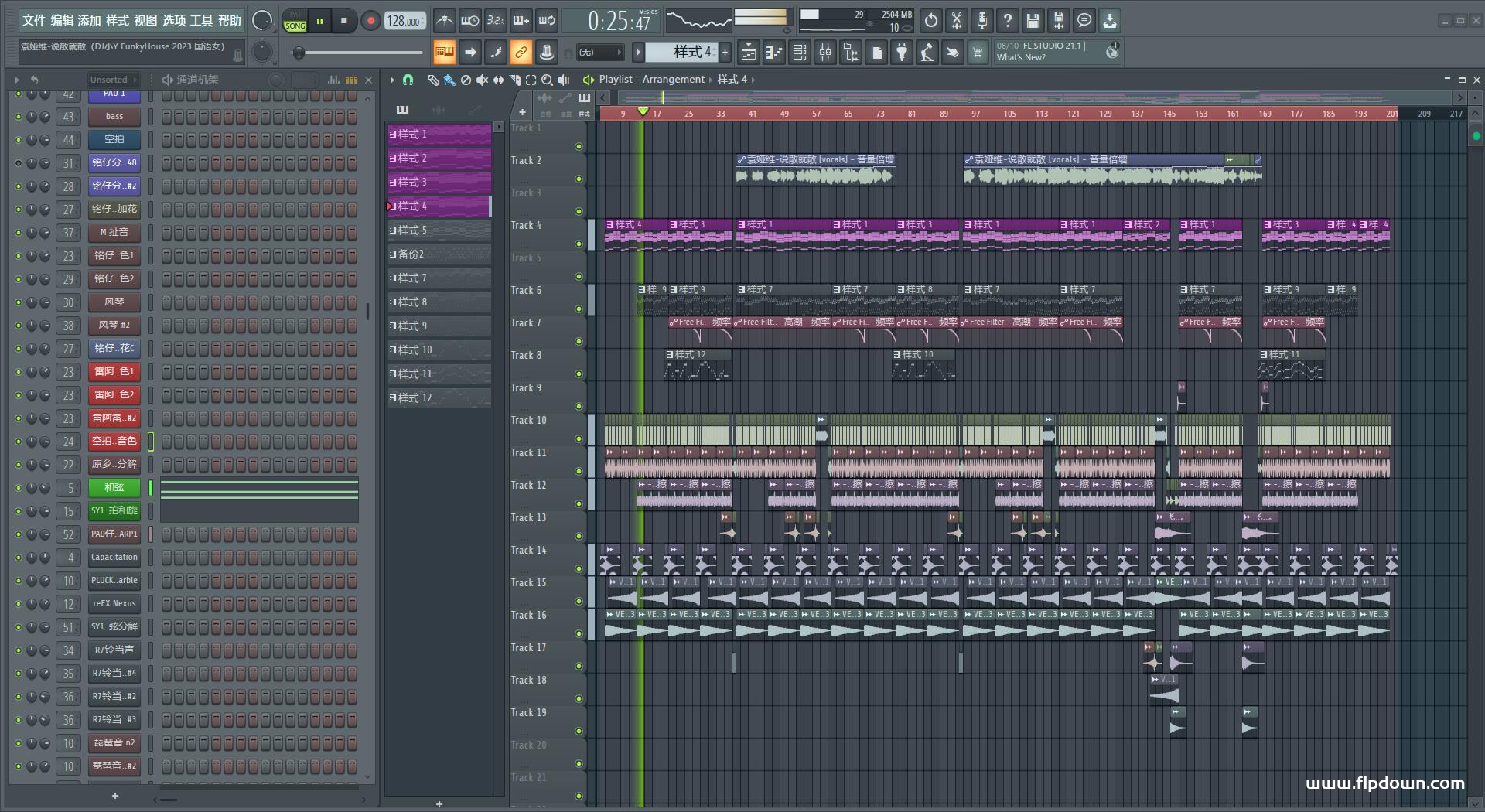This screenshot has width=1485, height=812.
Task: Open the 视图 menu
Action: (x=145, y=21)
